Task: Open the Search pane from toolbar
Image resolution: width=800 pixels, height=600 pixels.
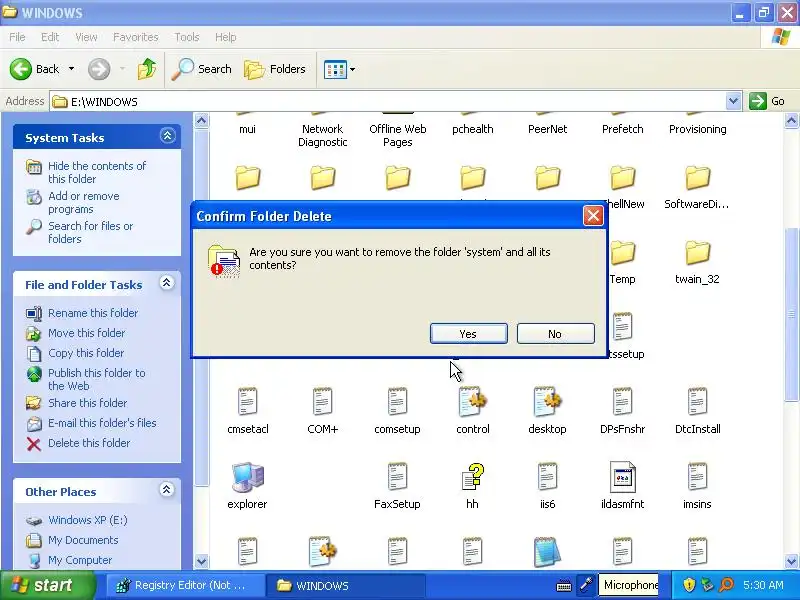Action: [x=201, y=69]
